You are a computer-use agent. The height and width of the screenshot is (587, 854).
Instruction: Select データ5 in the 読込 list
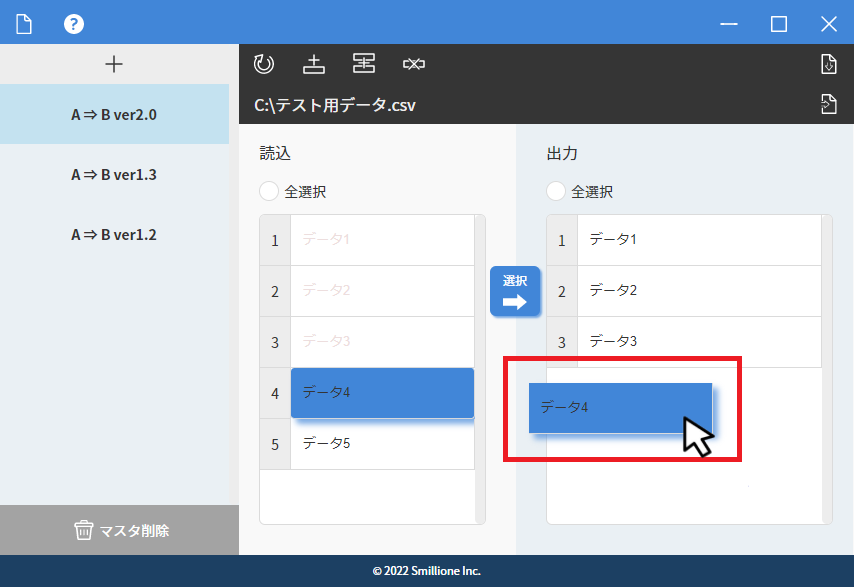(x=382, y=443)
